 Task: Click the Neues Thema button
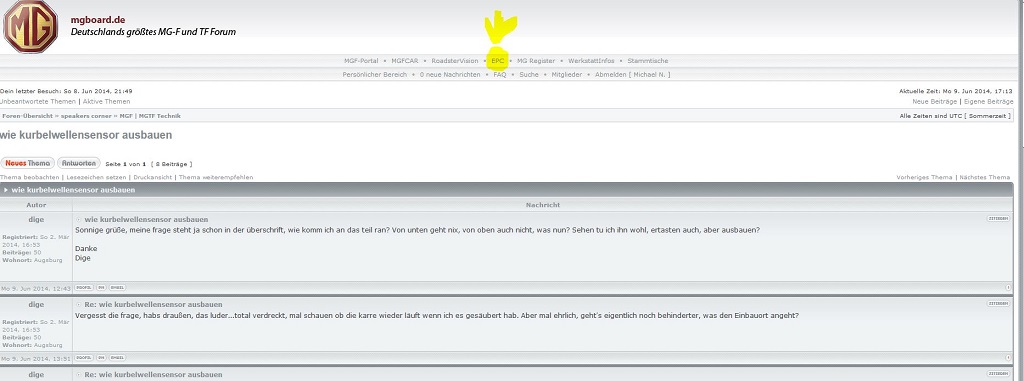pos(27,163)
